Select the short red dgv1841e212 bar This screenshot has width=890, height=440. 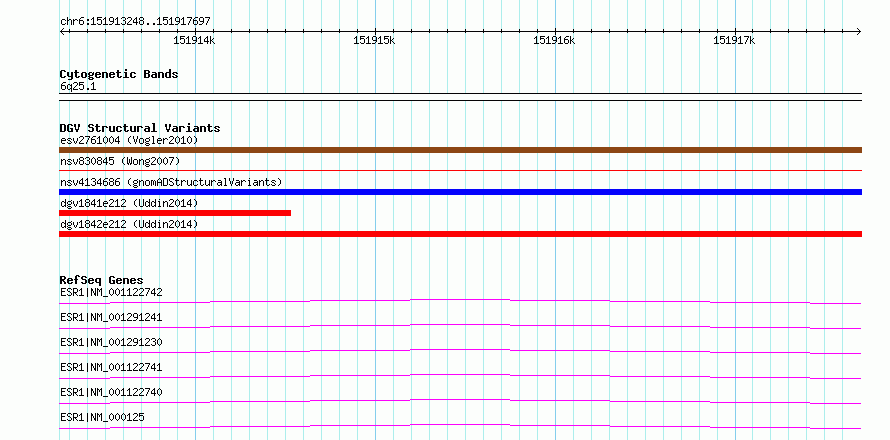coord(175,213)
